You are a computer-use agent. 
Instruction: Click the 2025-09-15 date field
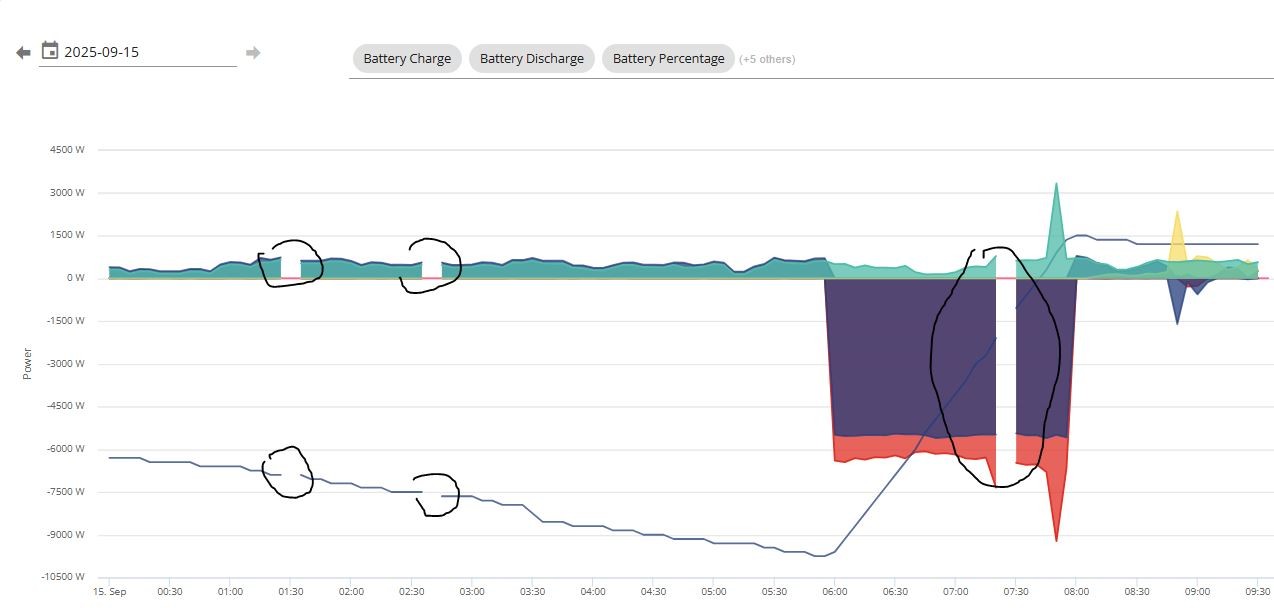[x=138, y=53]
